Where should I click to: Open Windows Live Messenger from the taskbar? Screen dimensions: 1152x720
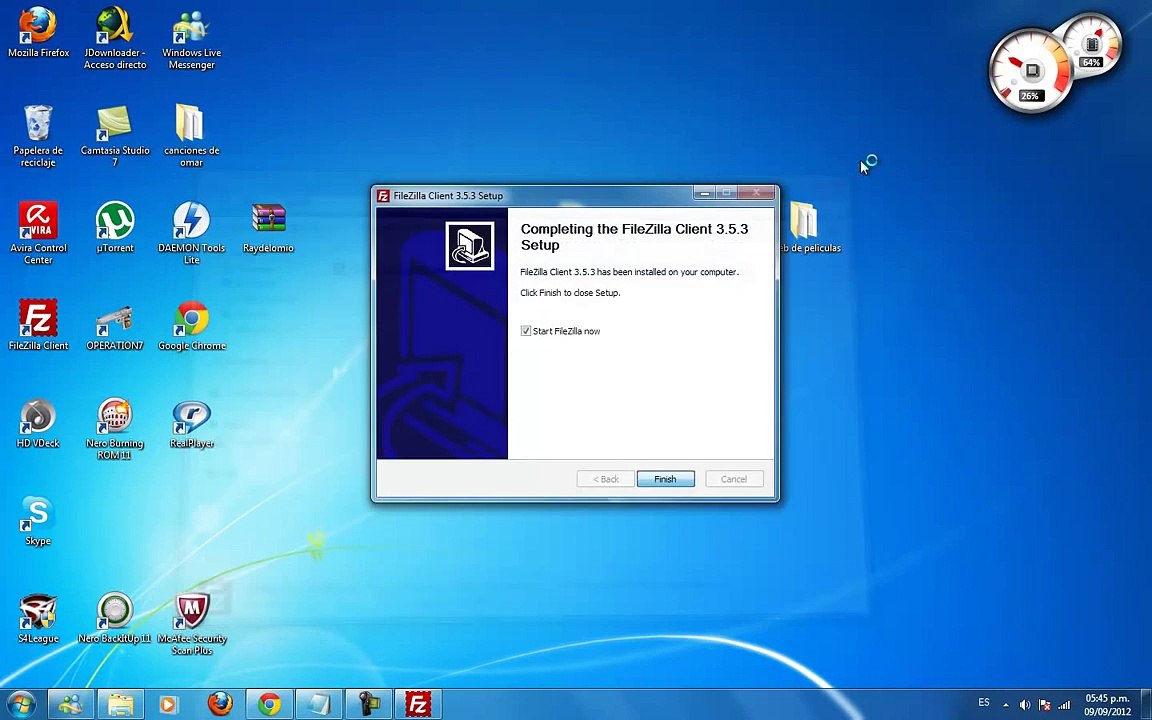[71, 705]
